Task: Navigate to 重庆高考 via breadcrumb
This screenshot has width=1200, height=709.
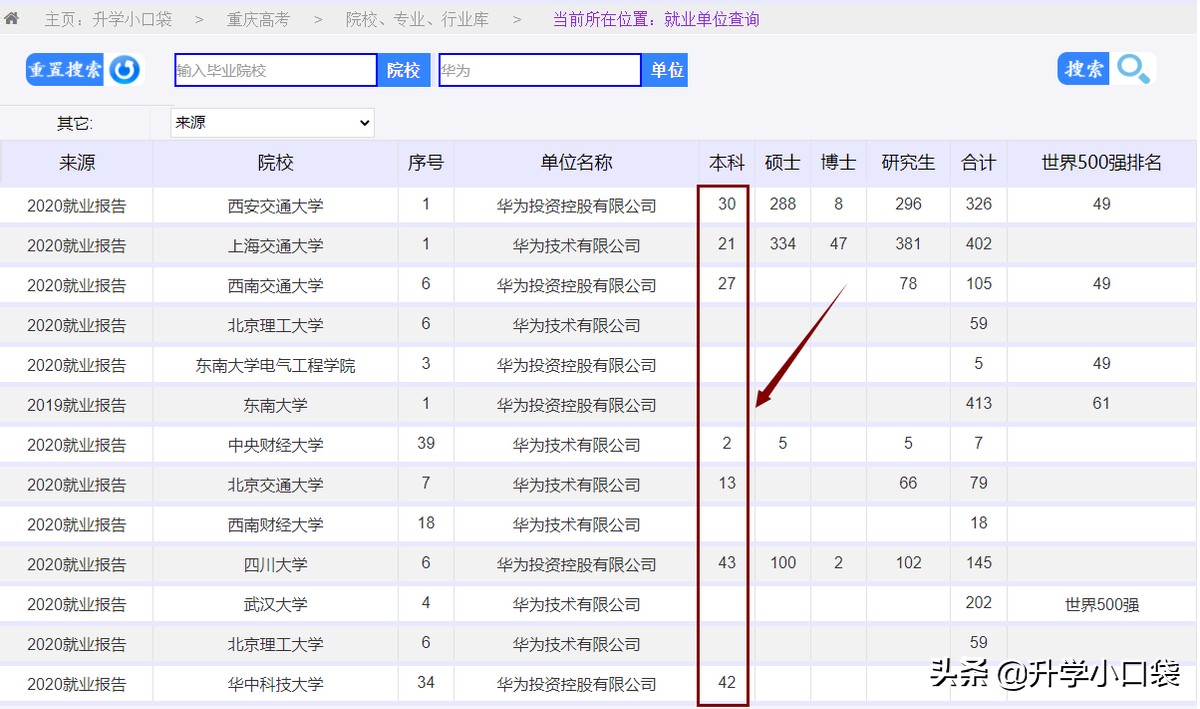Action: pyautogui.click(x=260, y=17)
